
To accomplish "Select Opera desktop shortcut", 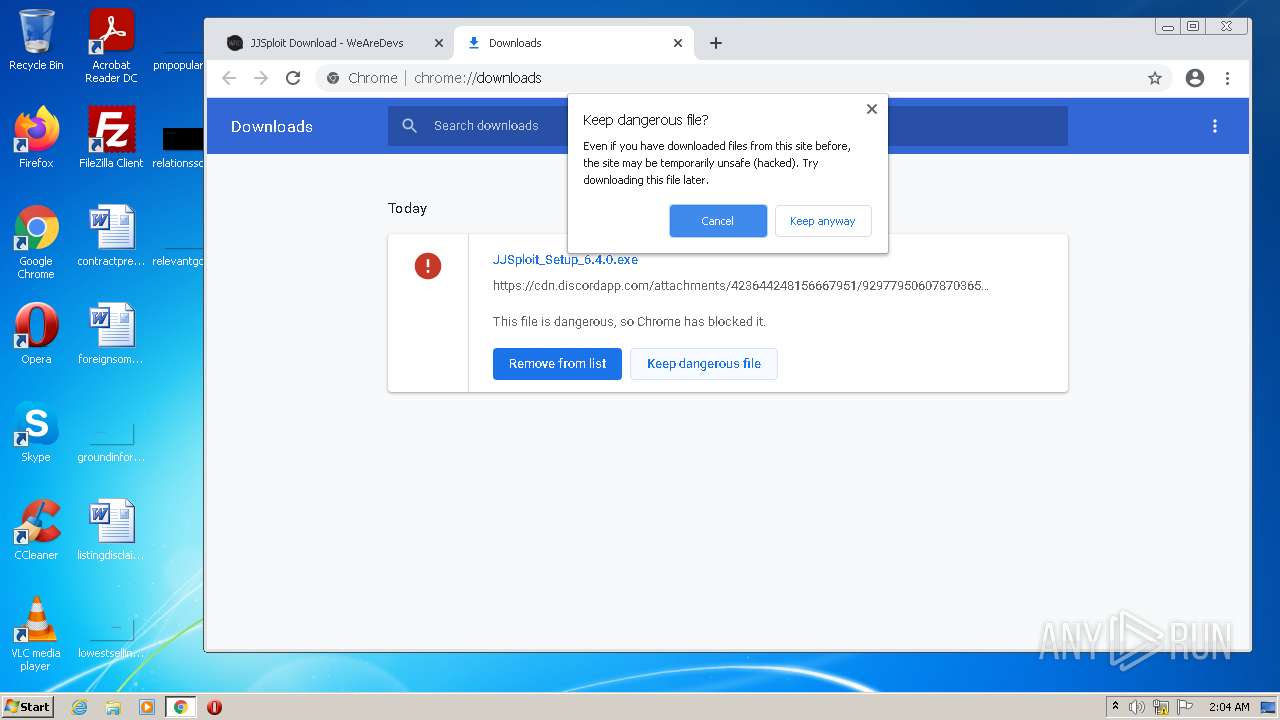I will tap(36, 333).
